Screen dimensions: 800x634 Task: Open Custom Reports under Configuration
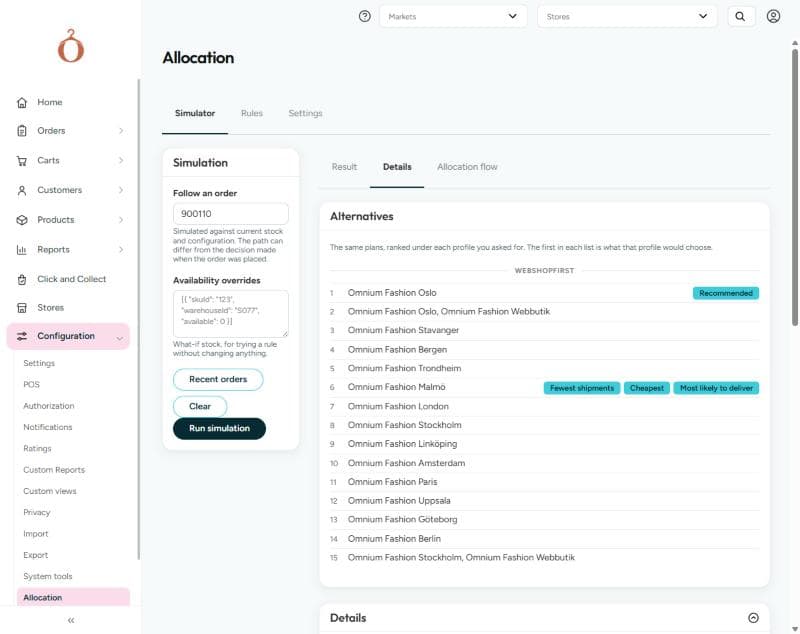point(54,470)
